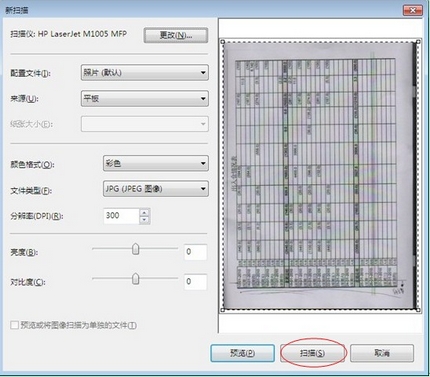Click the contrast value field
This screenshot has height=377, width=430.
[195, 282]
